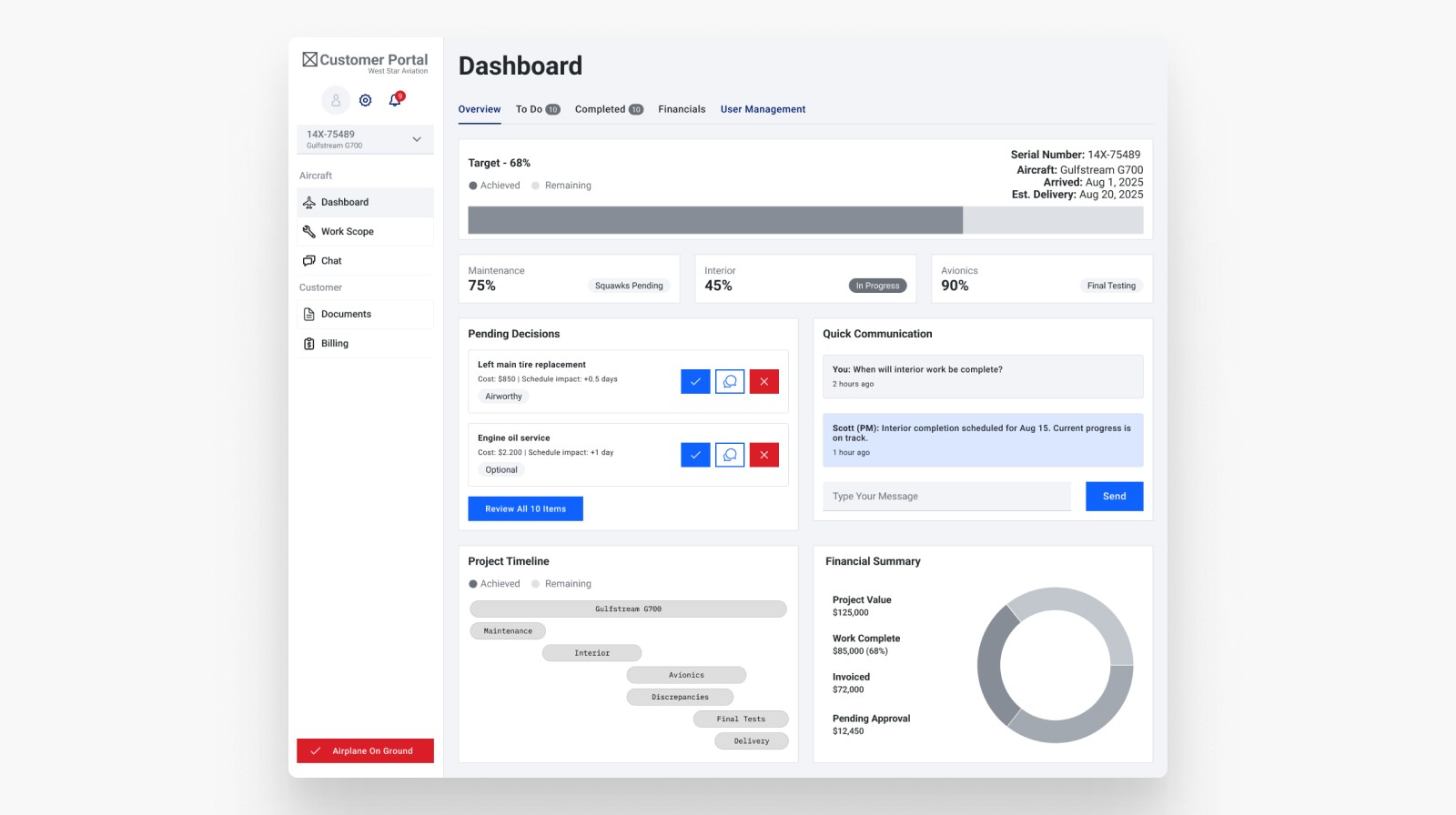Image resolution: width=1456 pixels, height=815 pixels.
Task: Click the Est. Delivery Aug 20, 2025 text
Action: coord(1077,195)
